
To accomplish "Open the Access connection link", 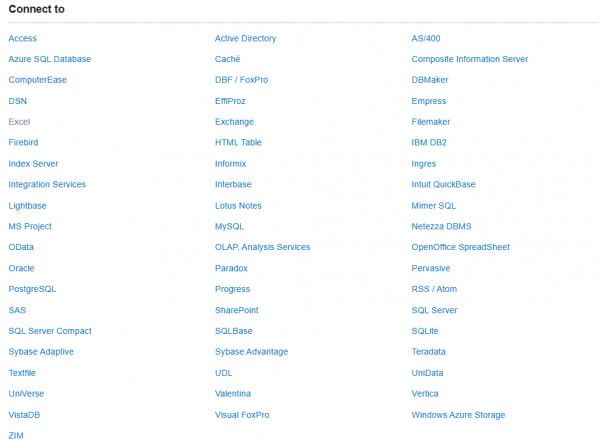I will [23, 38].
